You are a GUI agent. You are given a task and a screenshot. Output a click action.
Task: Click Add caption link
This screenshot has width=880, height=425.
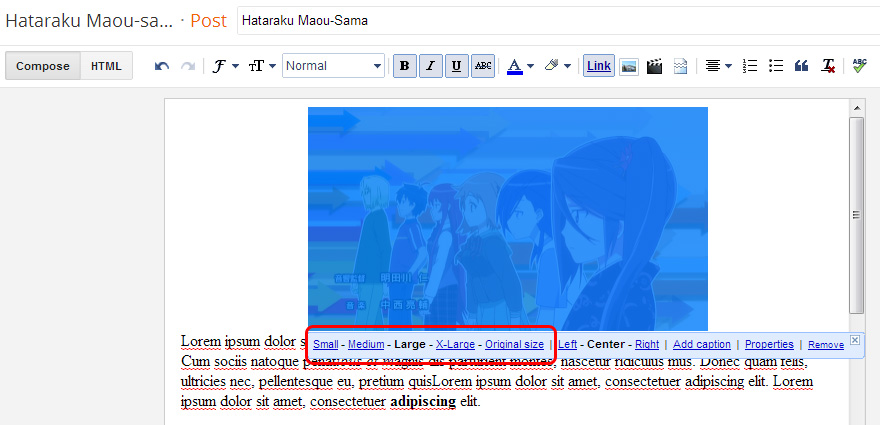(702, 345)
